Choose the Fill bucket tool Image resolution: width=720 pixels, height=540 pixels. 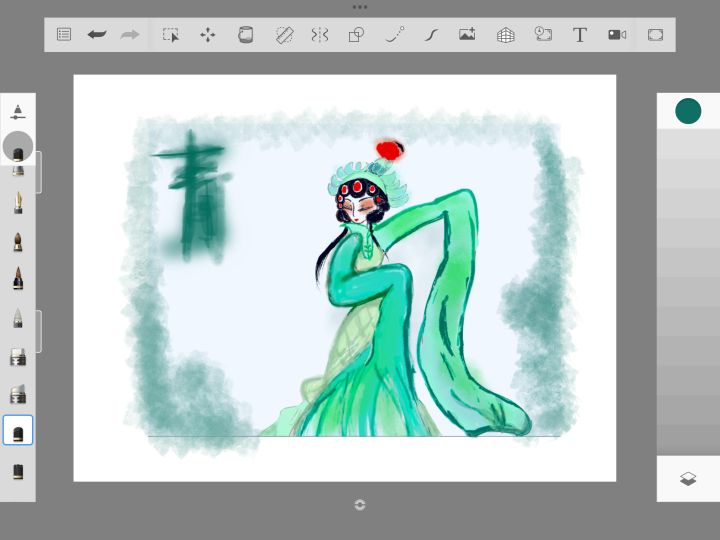[245, 34]
